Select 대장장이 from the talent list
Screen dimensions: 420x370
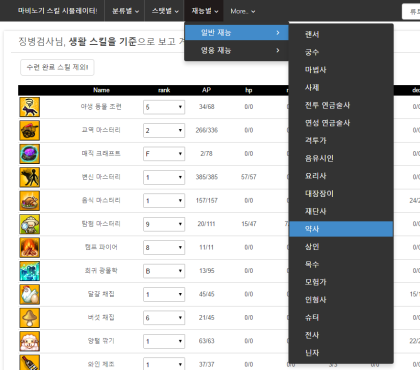341,194
